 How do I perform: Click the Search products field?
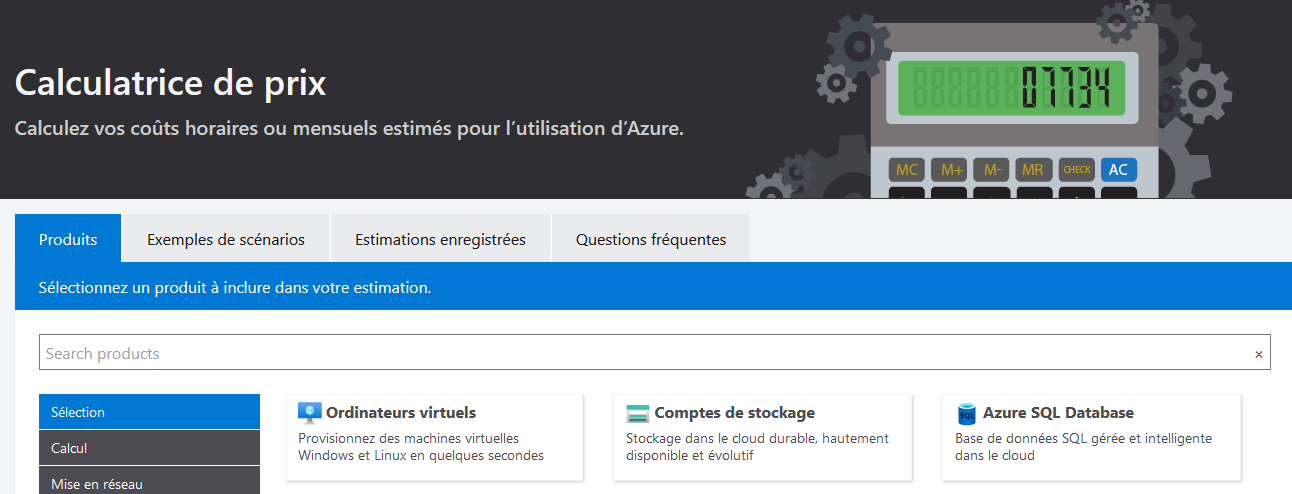(x=655, y=353)
